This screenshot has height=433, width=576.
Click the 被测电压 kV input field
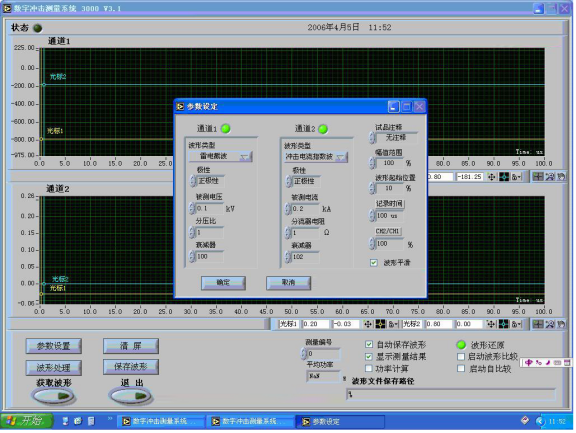209,208
